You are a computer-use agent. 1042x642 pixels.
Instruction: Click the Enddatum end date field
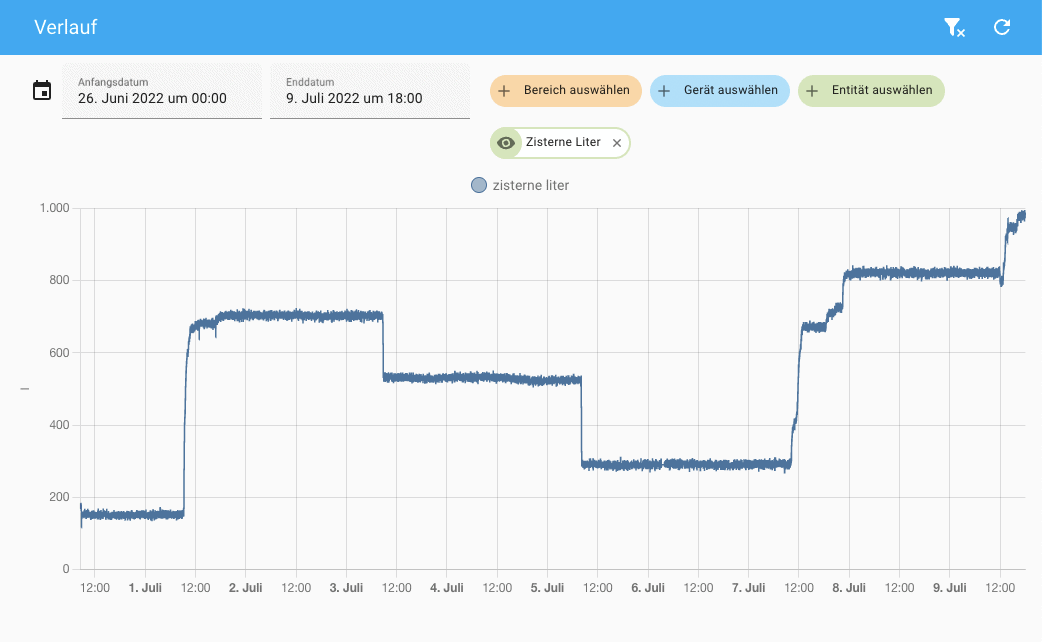click(370, 91)
